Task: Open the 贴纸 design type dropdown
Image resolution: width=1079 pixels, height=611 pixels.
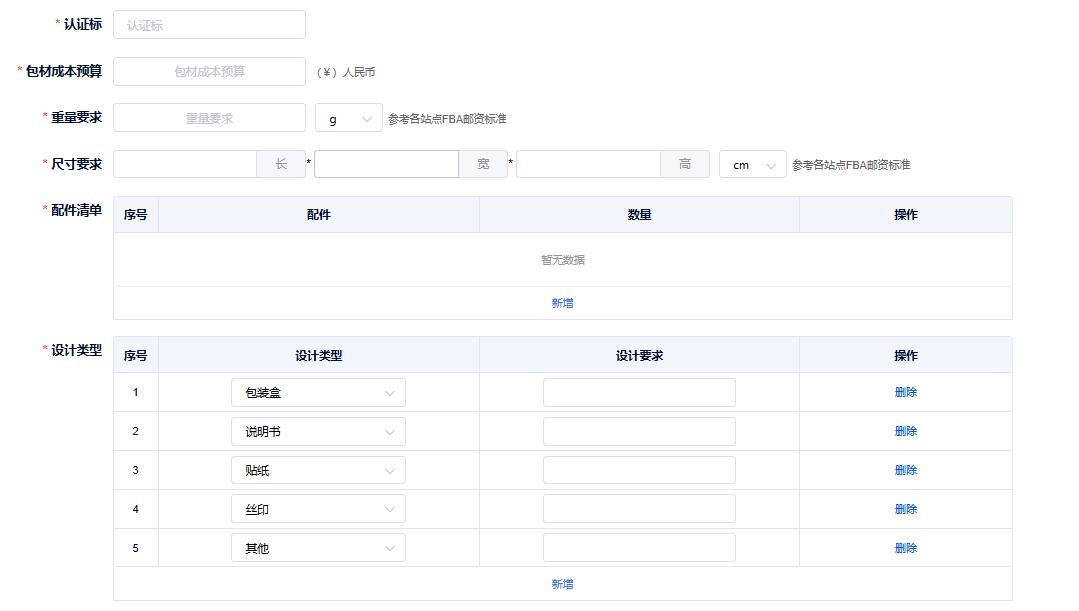Action: pyautogui.click(x=318, y=470)
